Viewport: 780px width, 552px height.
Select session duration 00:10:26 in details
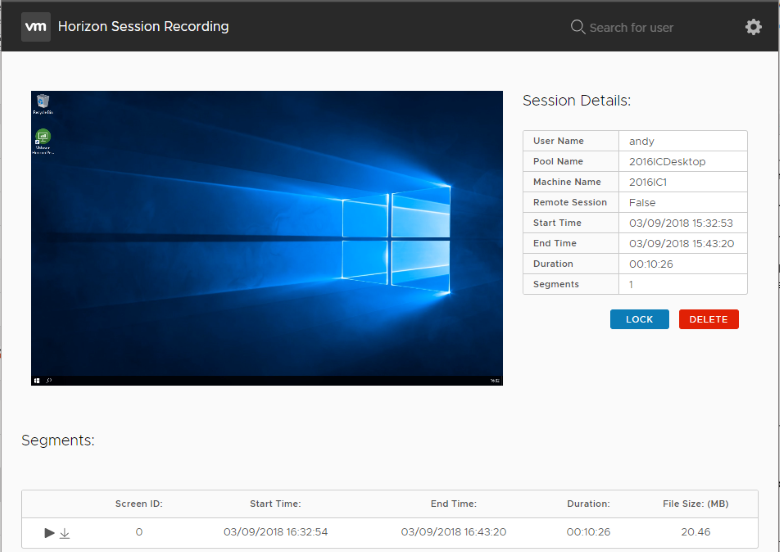(651, 264)
